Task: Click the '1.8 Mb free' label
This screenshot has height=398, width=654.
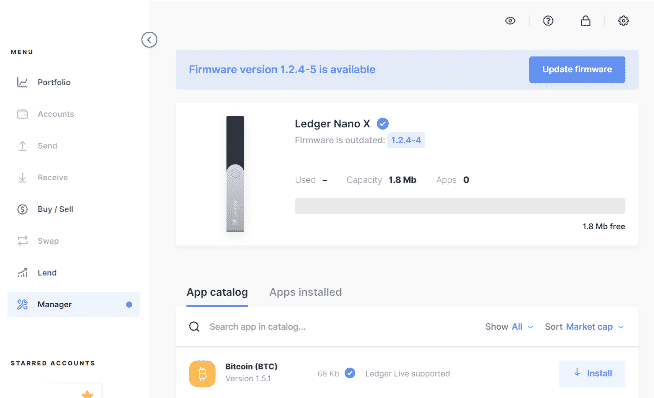Action: (604, 227)
